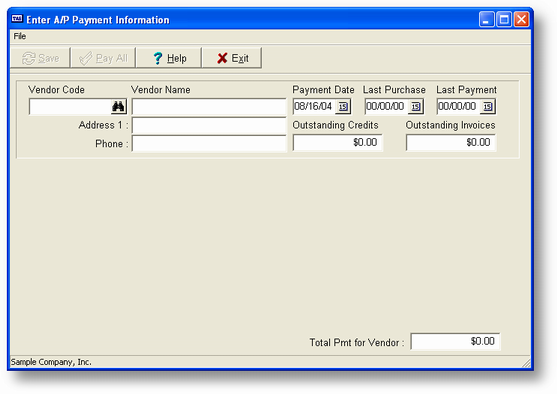
Task: Click the window resize grip corner
Action: coord(526,363)
